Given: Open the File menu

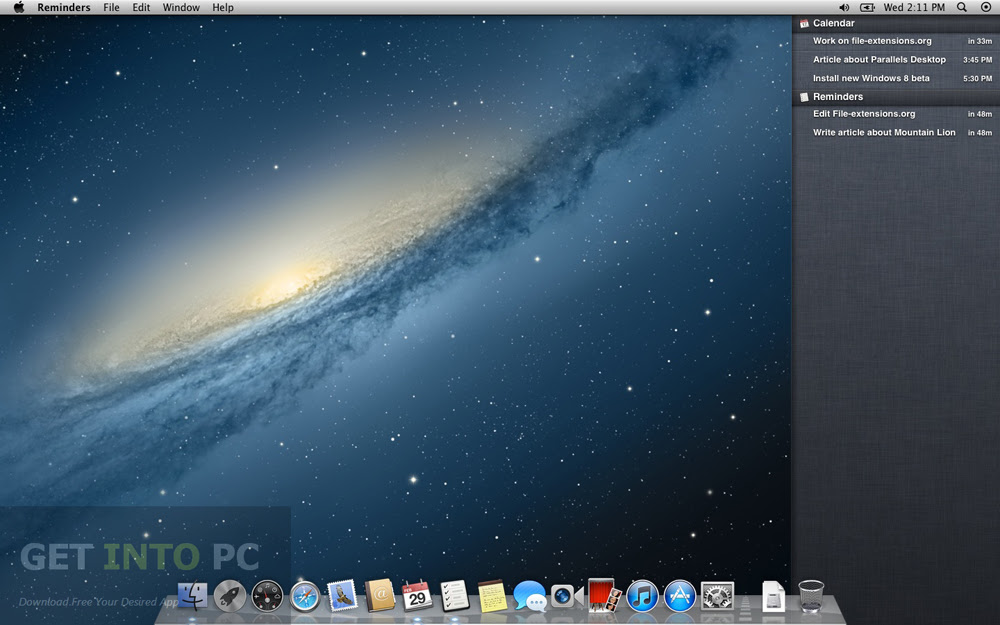Looking at the screenshot, I should point(111,7).
